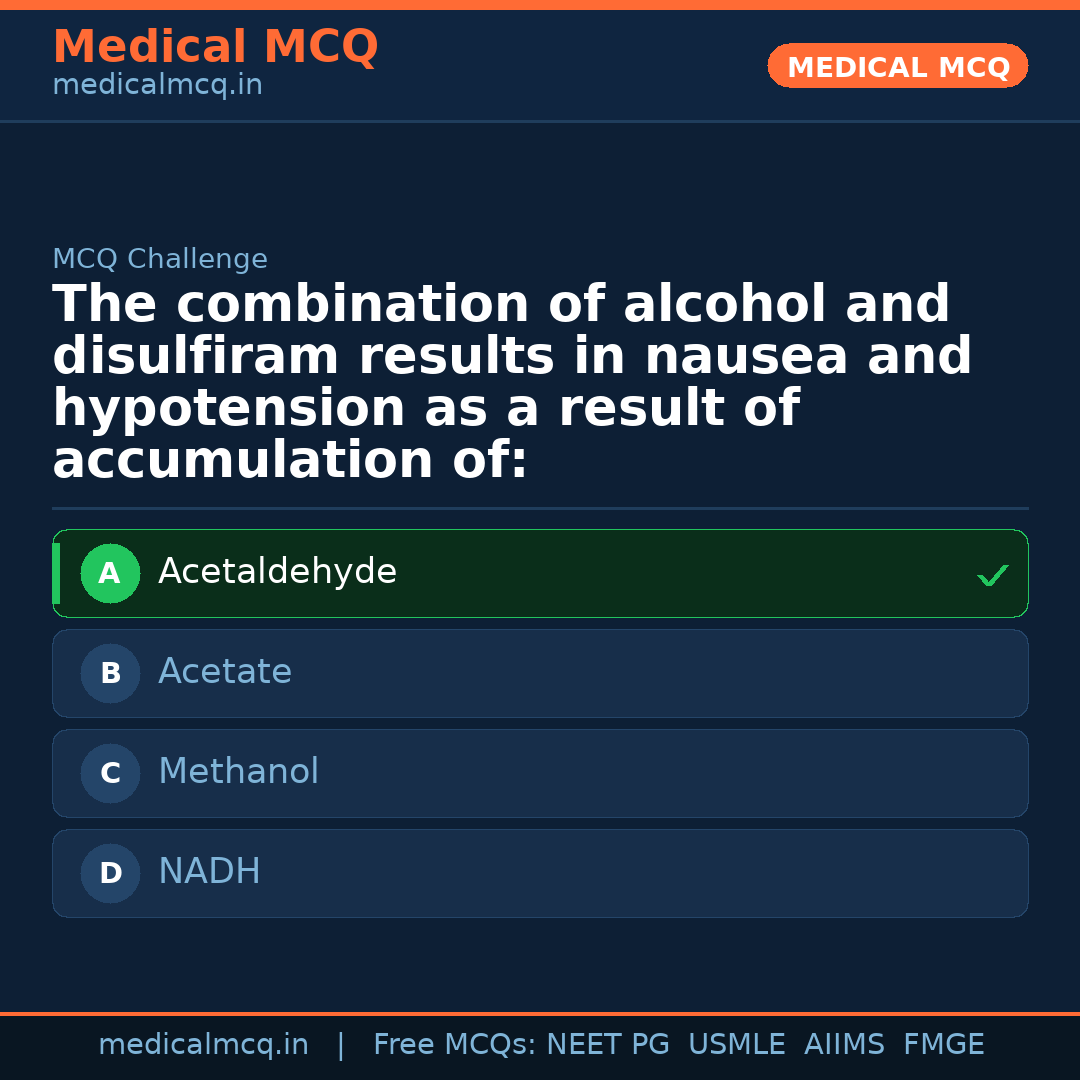Open the USMLE section

737,1044
